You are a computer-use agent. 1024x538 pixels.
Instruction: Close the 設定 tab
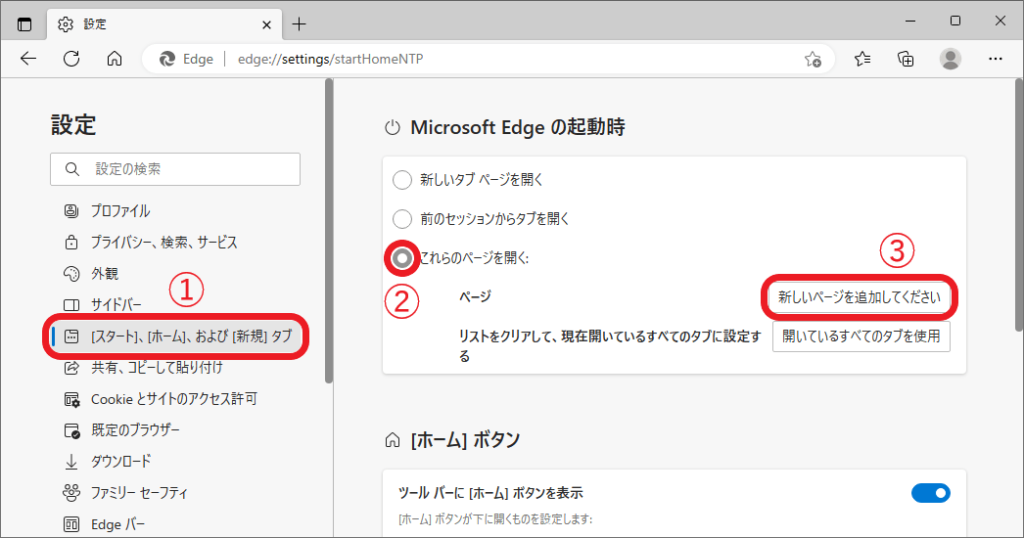pos(266,25)
